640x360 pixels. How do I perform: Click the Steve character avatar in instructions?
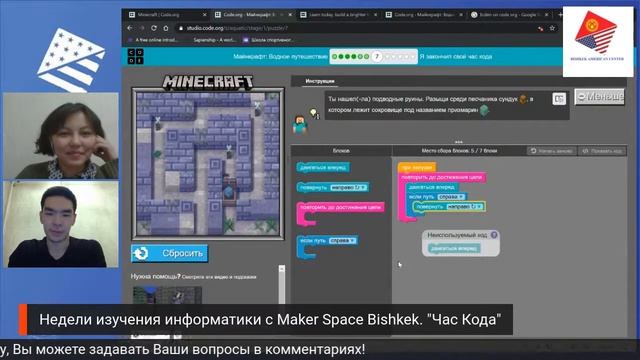tap(300, 124)
